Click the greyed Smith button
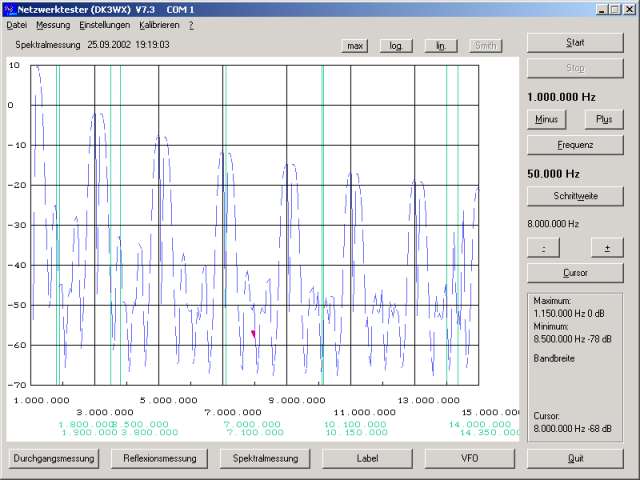This screenshot has width=640, height=480. (x=485, y=46)
